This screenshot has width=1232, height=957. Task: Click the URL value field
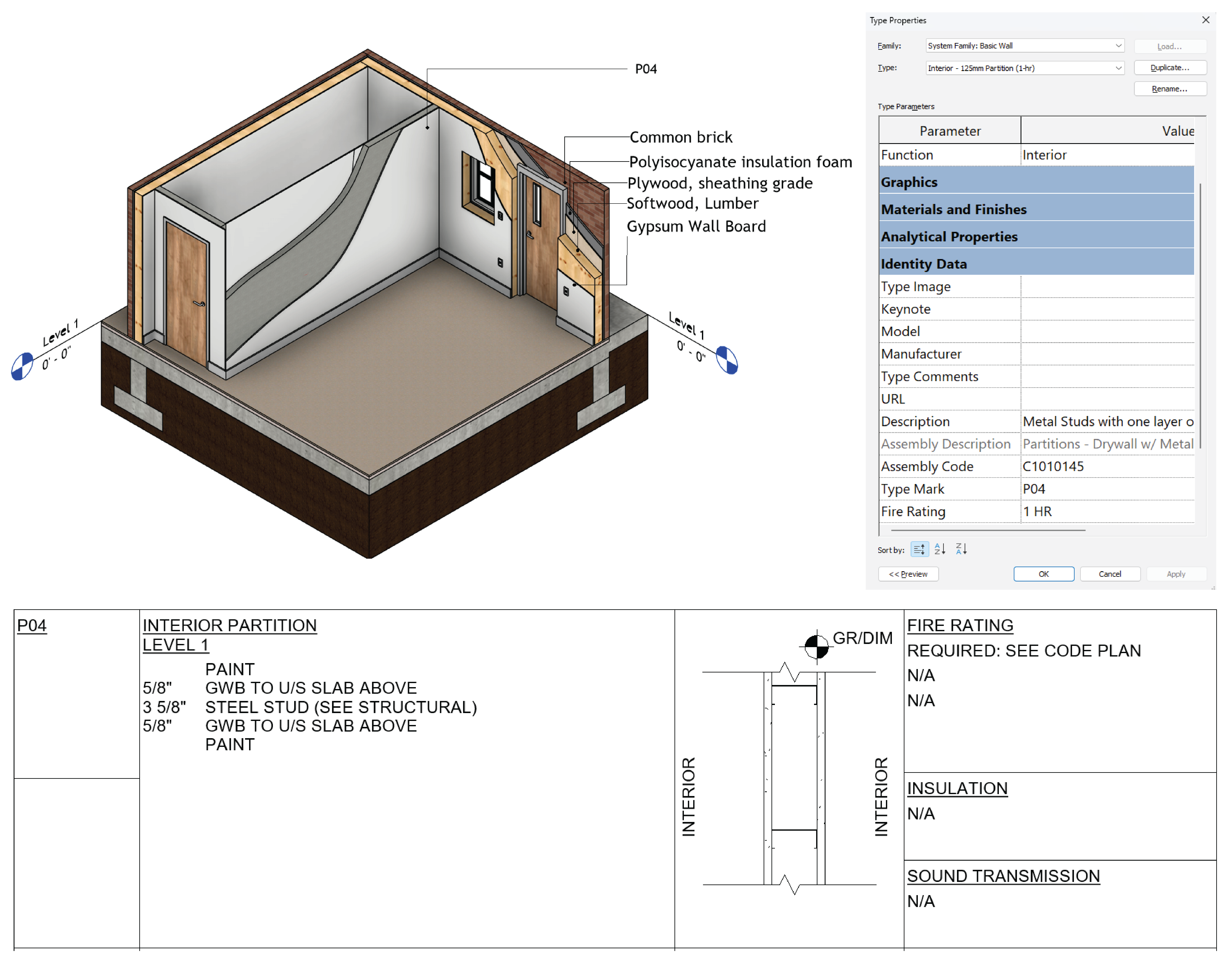(x=1107, y=399)
